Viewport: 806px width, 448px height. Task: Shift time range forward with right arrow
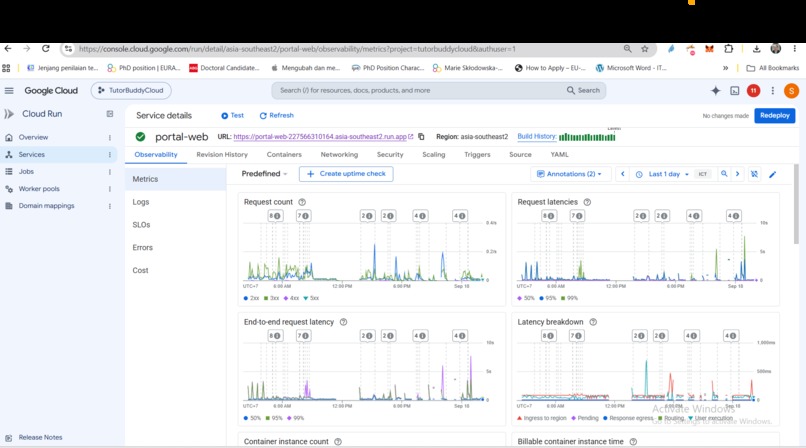(x=738, y=174)
